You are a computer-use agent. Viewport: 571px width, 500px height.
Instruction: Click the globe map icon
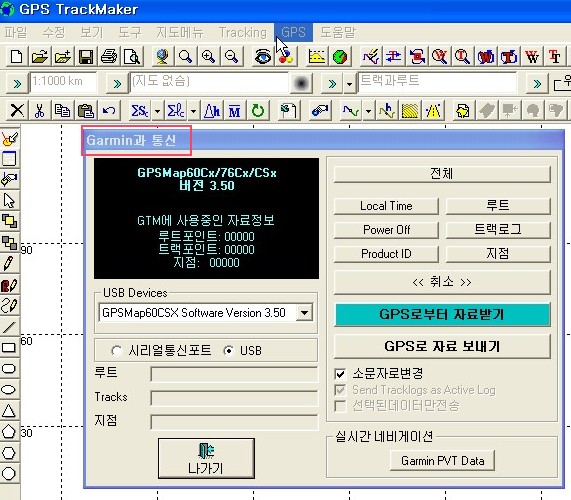click(162, 57)
